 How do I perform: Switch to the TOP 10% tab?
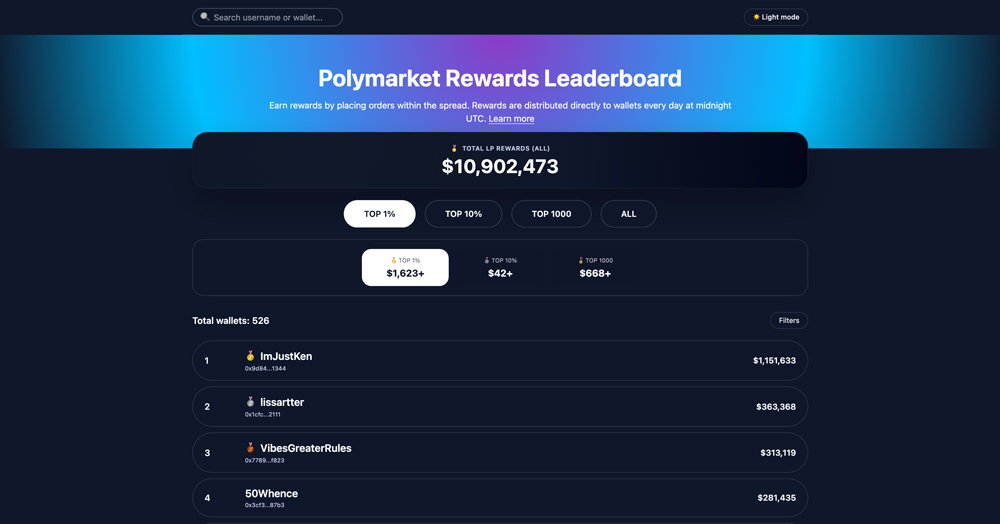464,214
